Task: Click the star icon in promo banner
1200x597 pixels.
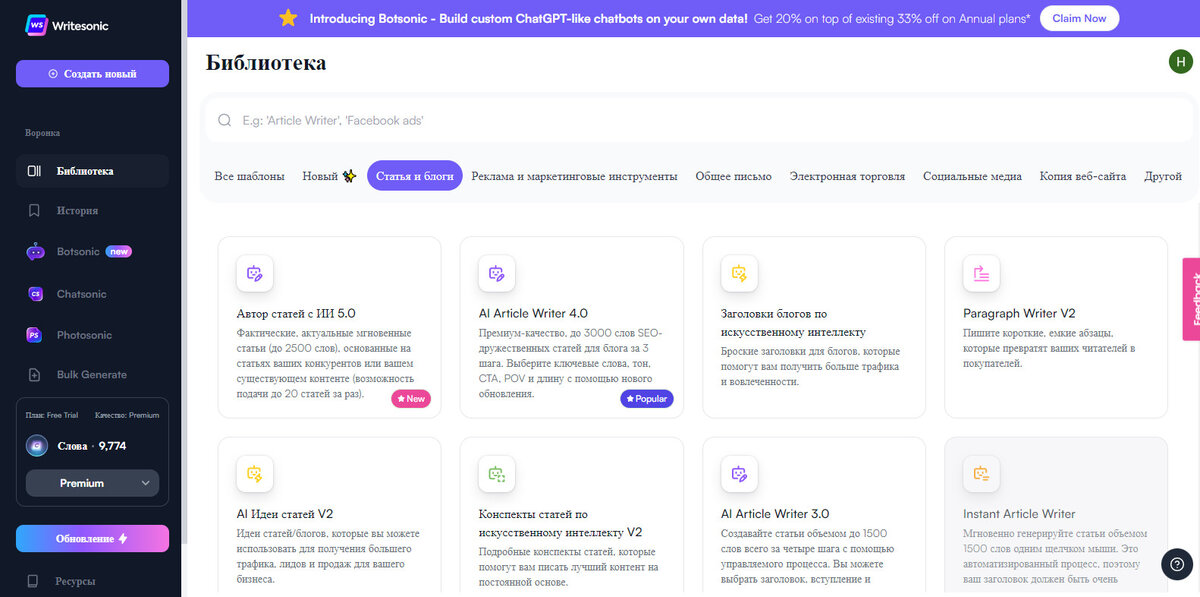Action: [288, 18]
